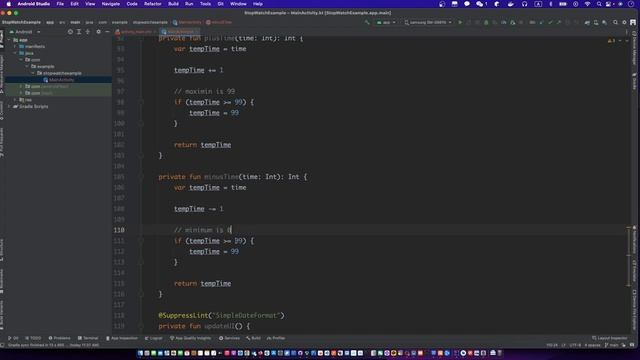Open the Git menu
This screenshot has width=640, height=360.
click(x=220, y=4)
